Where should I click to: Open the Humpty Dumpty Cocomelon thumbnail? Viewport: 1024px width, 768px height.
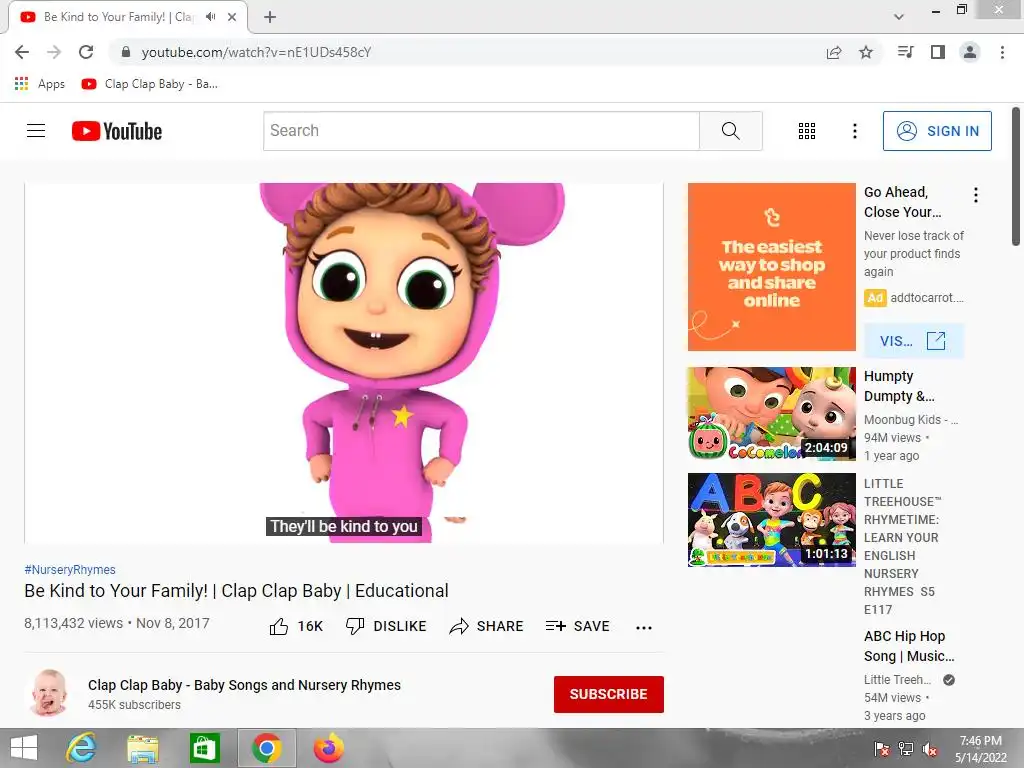[772, 414]
